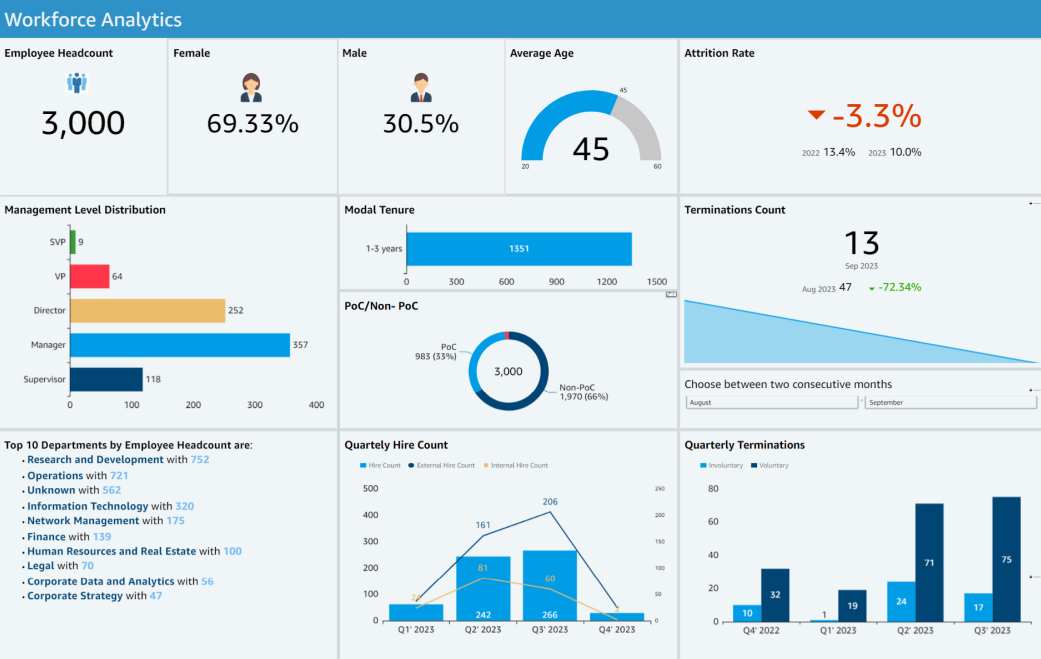Click the red down arrow beside attrition rate
The width and height of the screenshot is (1041, 659).
point(816,115)
